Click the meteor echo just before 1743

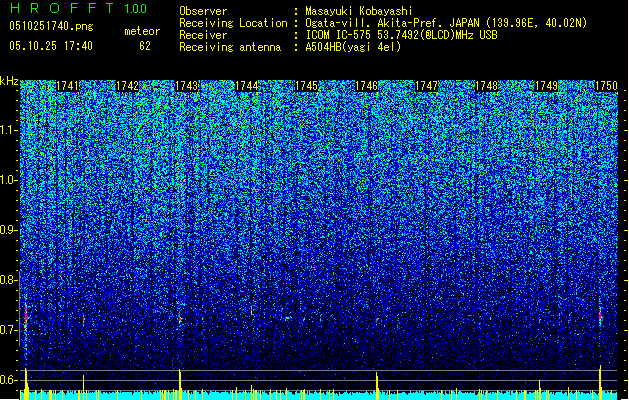tap(180, 319)
